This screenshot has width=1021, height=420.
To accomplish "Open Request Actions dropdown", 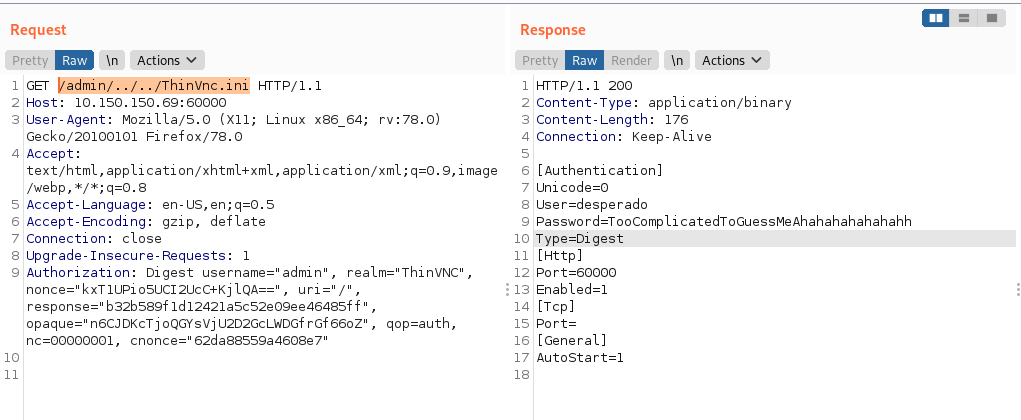I will [x=167, y=60].
